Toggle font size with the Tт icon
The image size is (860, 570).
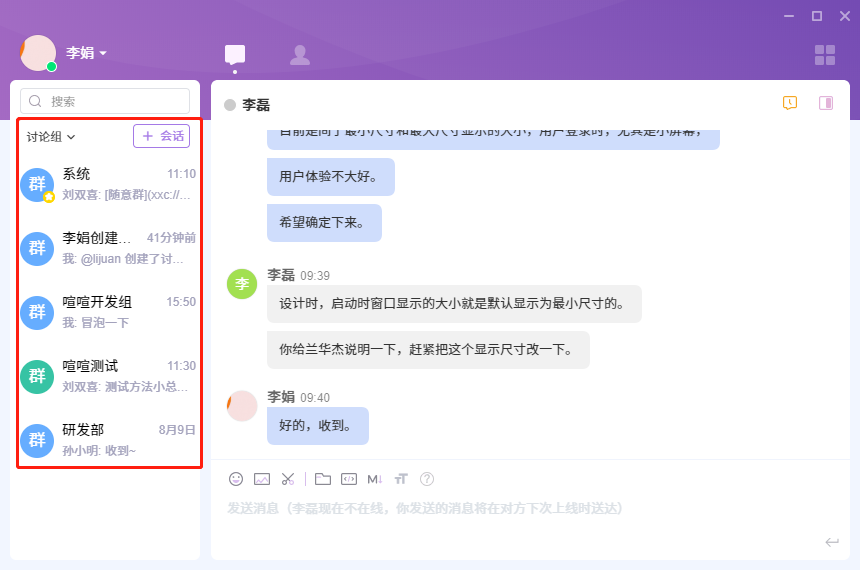click(x=401, y=479)
